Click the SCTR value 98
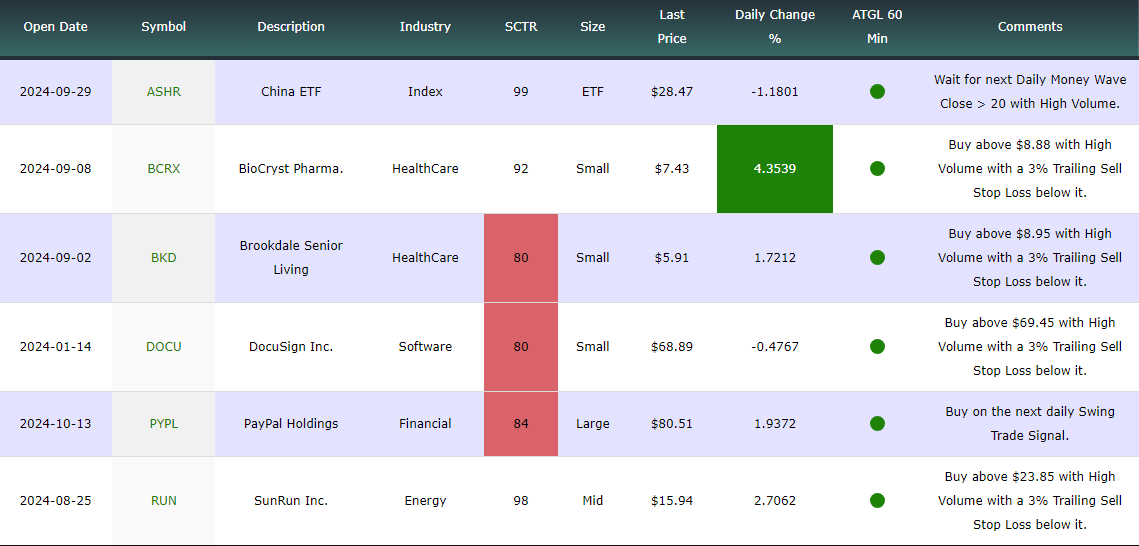 pyautogui.click(x=520, y=500)
